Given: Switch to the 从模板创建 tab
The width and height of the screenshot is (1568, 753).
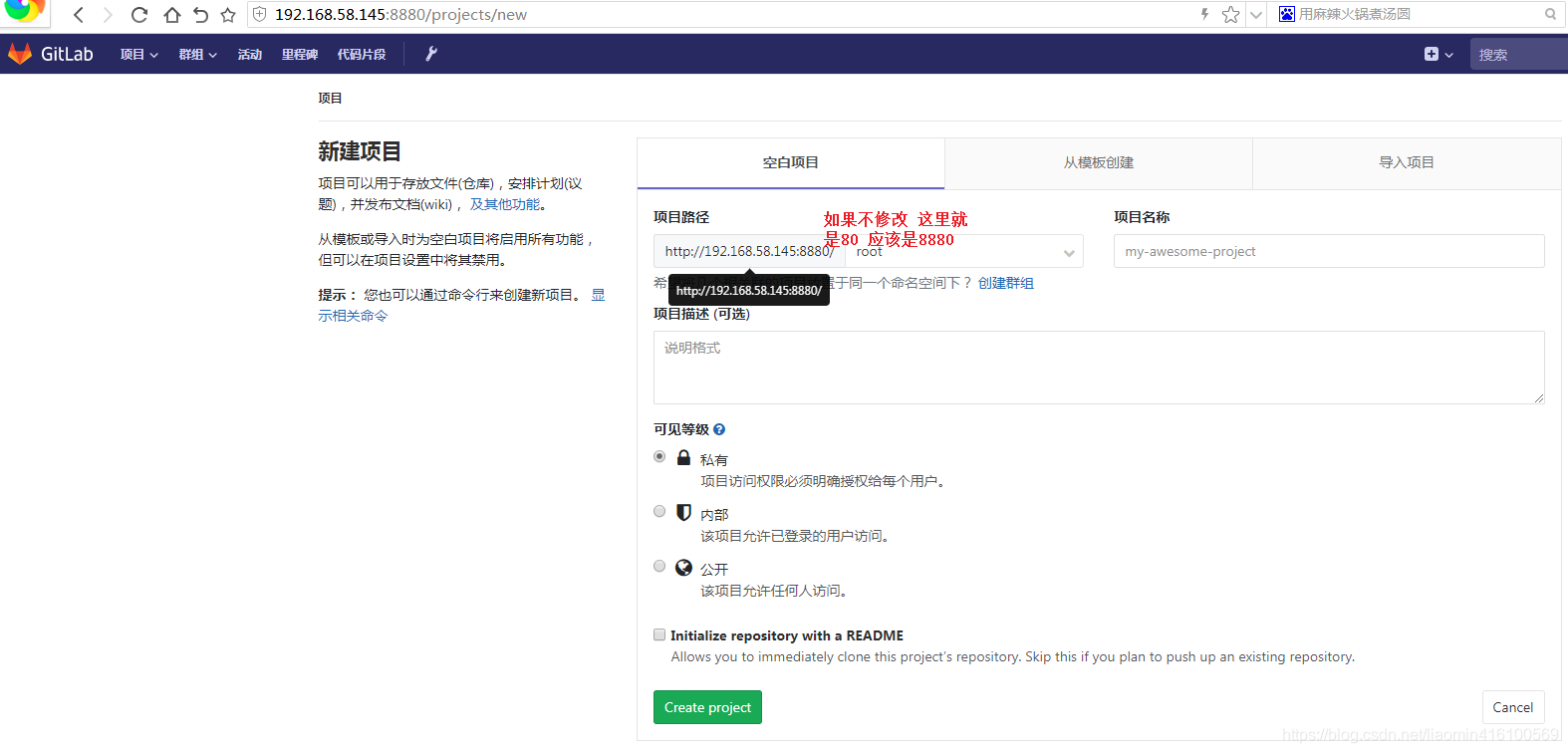Looking at the screenshot, I should [x=1099, y=162].
